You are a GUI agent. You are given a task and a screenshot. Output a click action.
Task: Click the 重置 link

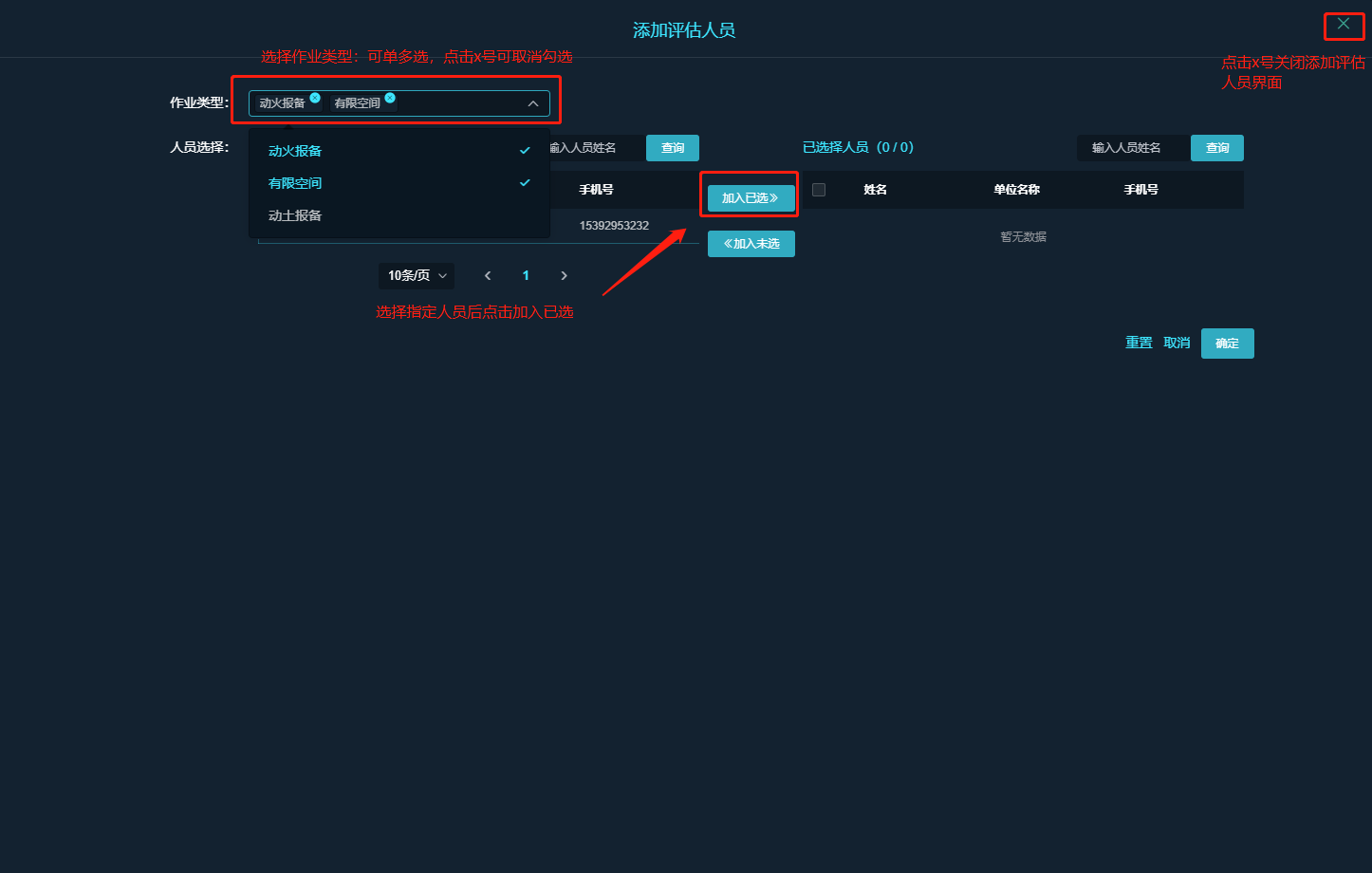click(1139, 343)
